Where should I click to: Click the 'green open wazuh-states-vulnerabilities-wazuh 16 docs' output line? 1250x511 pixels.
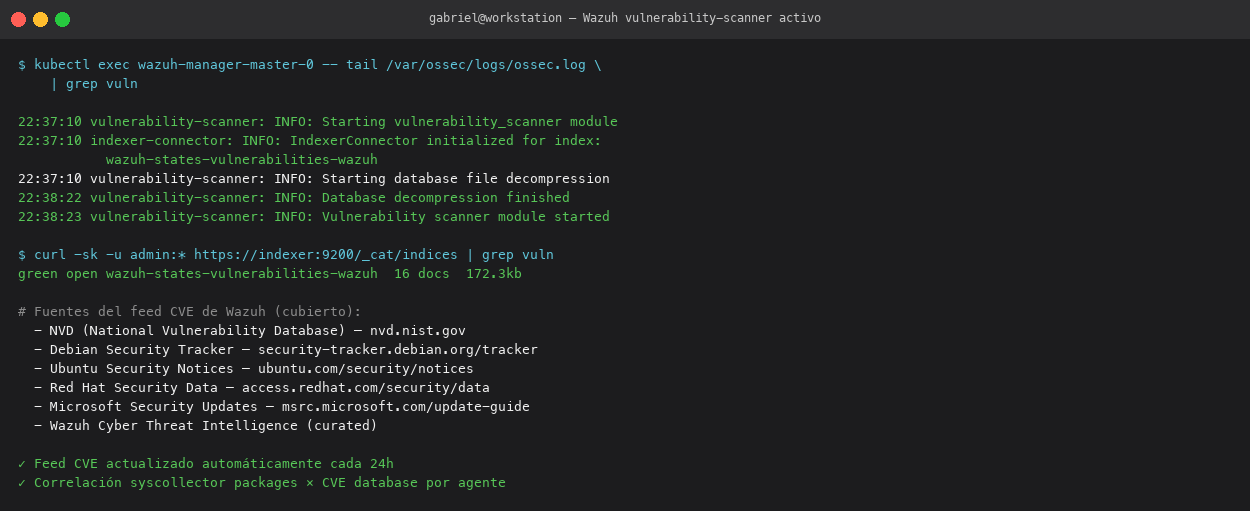270,273
